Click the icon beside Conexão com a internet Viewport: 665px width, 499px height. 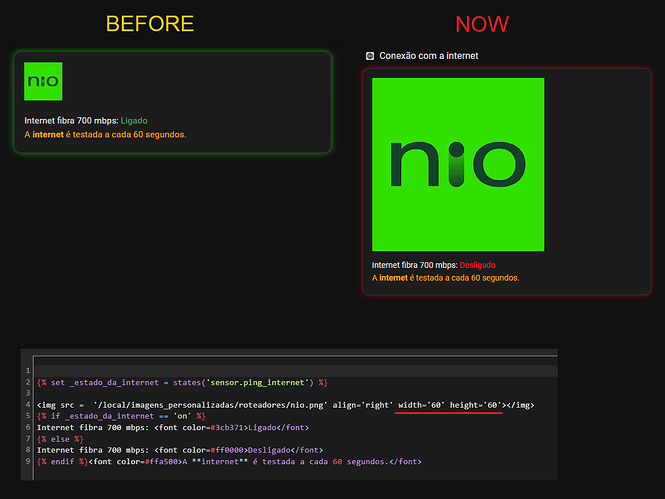coord(370,56)
